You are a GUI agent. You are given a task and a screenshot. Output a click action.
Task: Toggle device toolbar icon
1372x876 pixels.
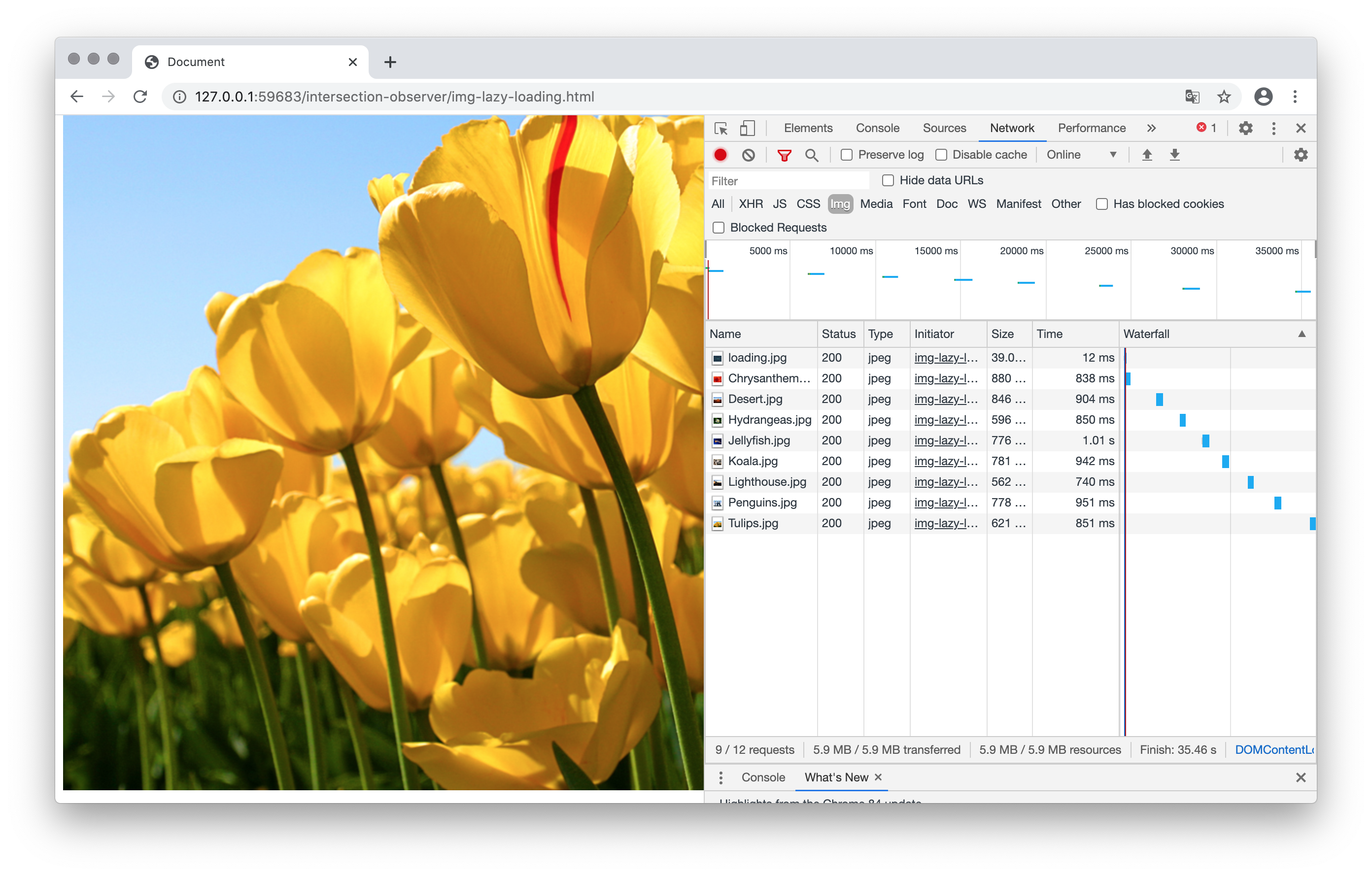(747, 128)
